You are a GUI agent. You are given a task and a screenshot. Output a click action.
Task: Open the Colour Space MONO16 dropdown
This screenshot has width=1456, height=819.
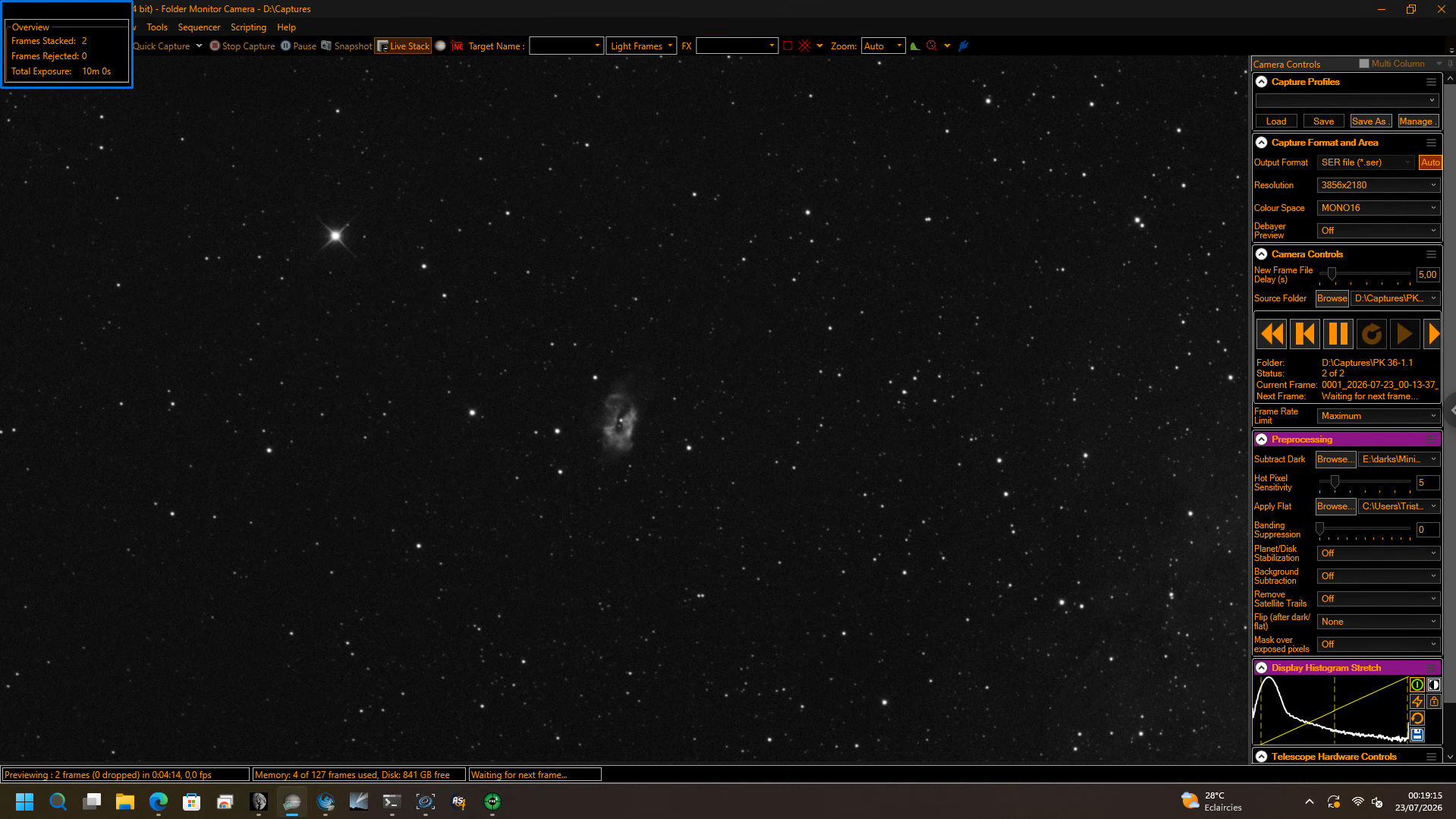(x=1378, y=208)
